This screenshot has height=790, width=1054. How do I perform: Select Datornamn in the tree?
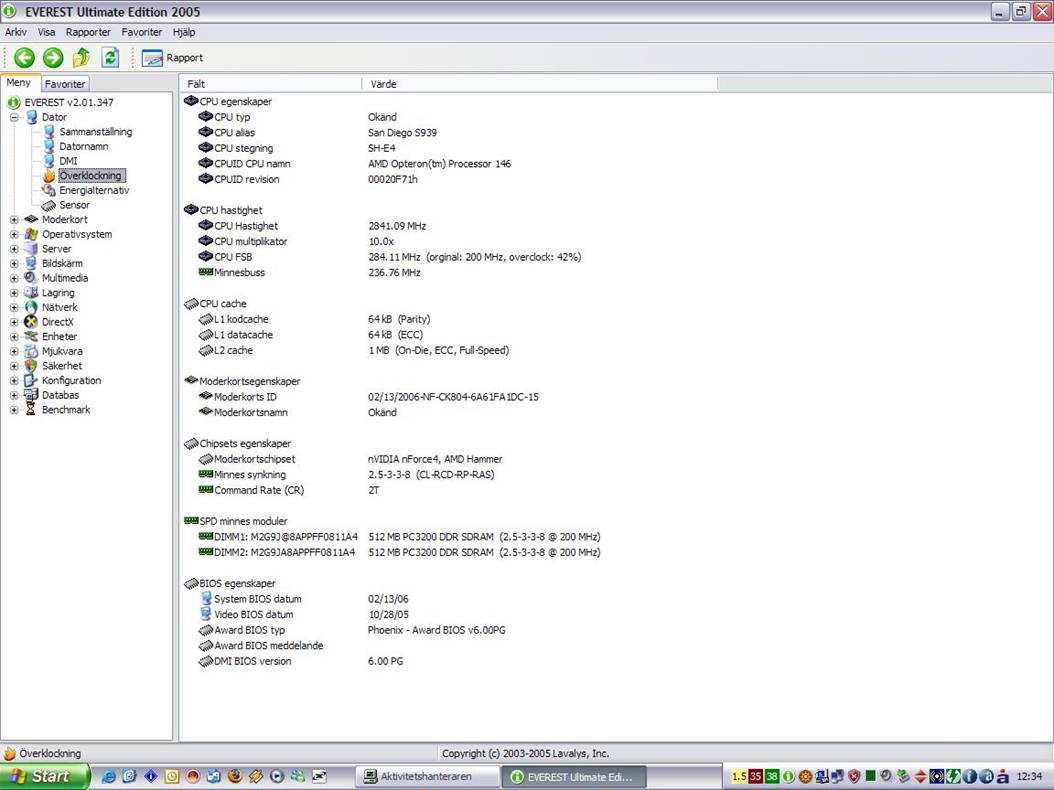[x=83, y=147]
